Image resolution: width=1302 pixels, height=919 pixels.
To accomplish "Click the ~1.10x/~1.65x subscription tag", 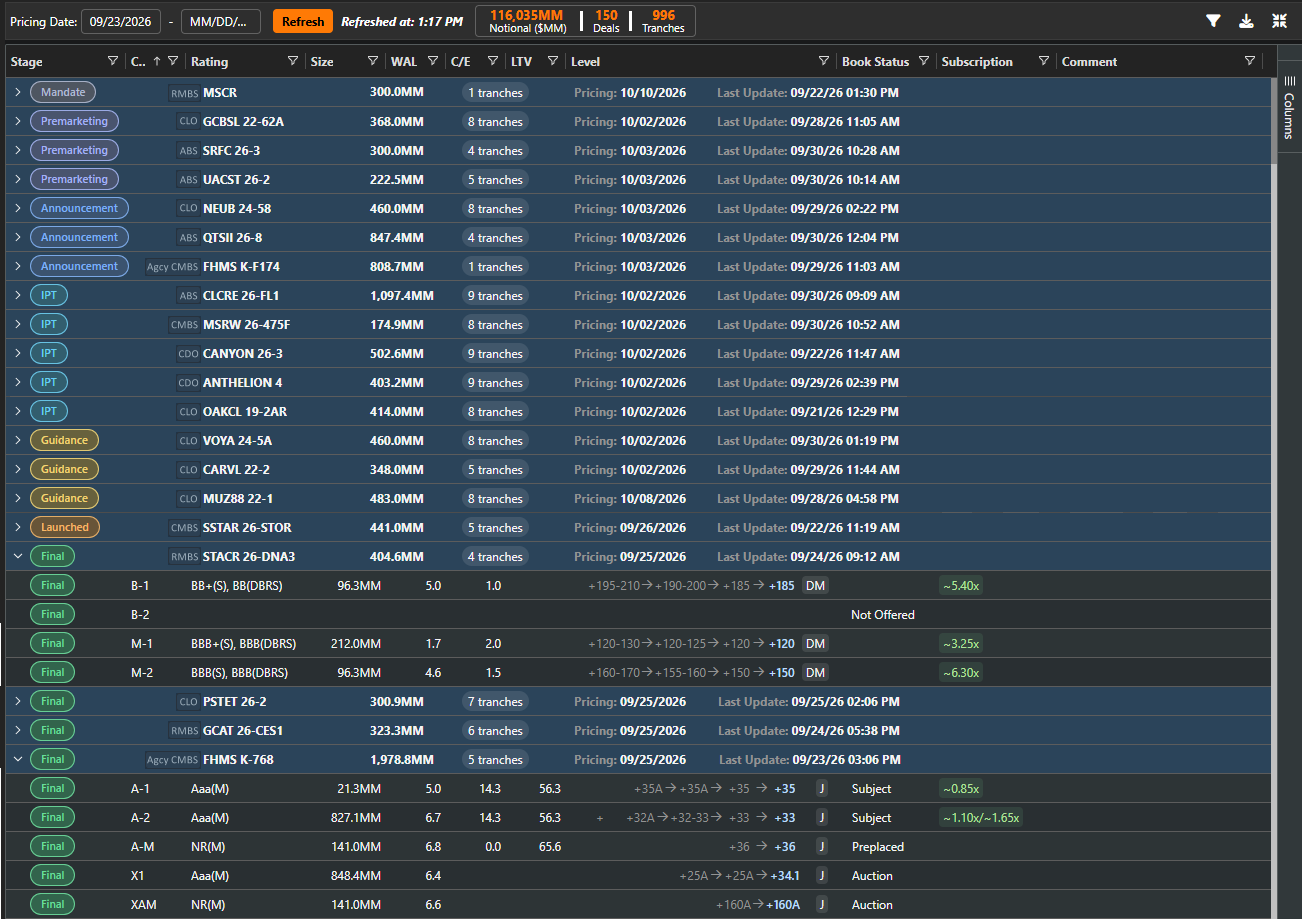I will point(980,818).
